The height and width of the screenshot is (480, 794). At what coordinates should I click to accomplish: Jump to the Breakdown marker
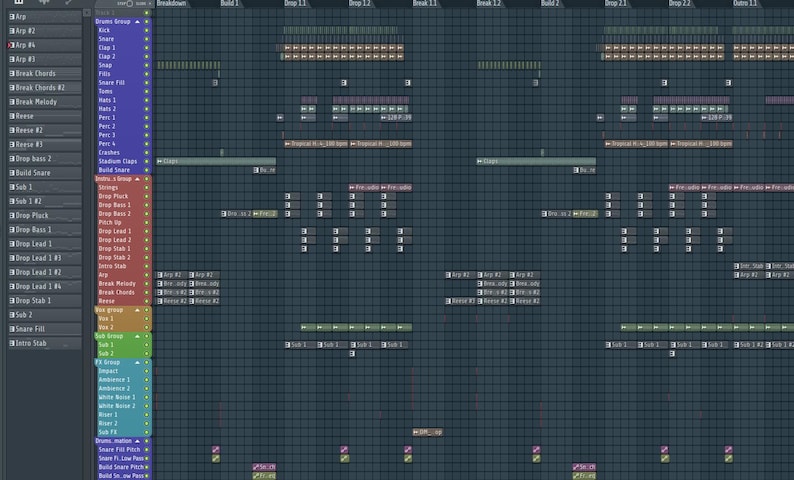[x=172, y=4]
